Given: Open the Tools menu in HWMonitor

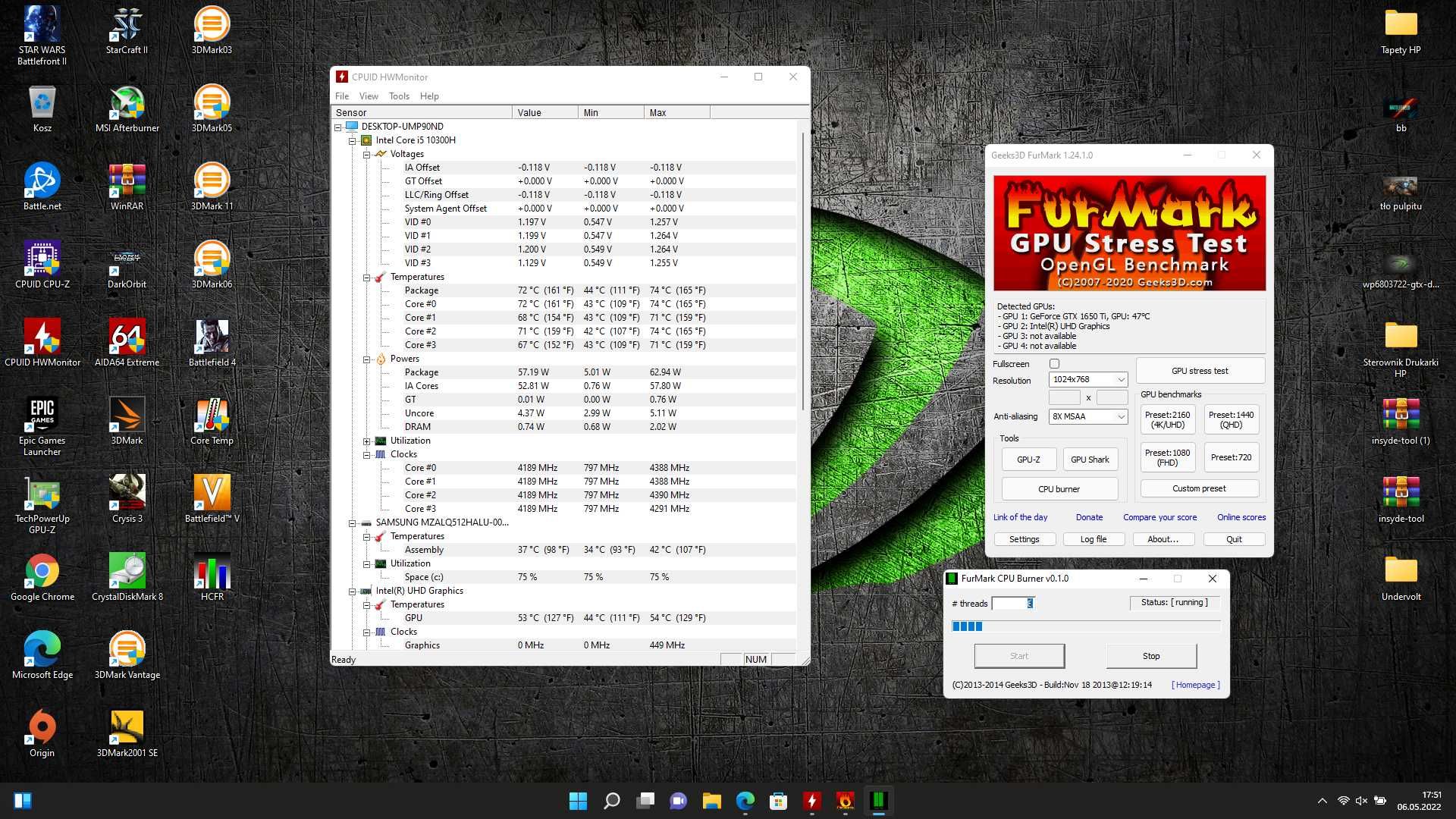Looking at the screenshot, I should click(399, 96).
